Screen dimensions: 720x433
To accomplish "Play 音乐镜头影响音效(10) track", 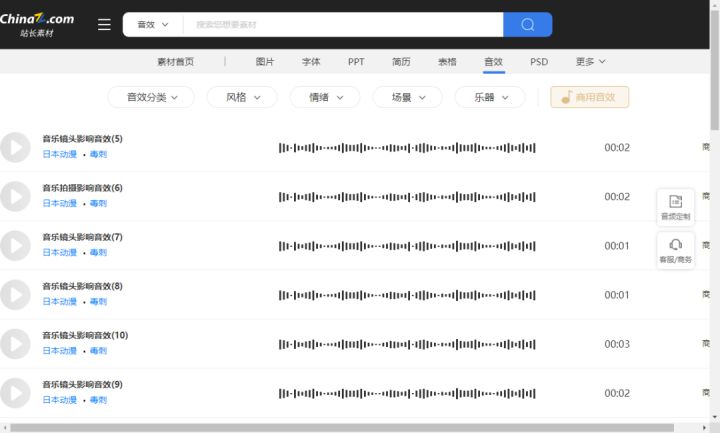I will click(15, 344).
